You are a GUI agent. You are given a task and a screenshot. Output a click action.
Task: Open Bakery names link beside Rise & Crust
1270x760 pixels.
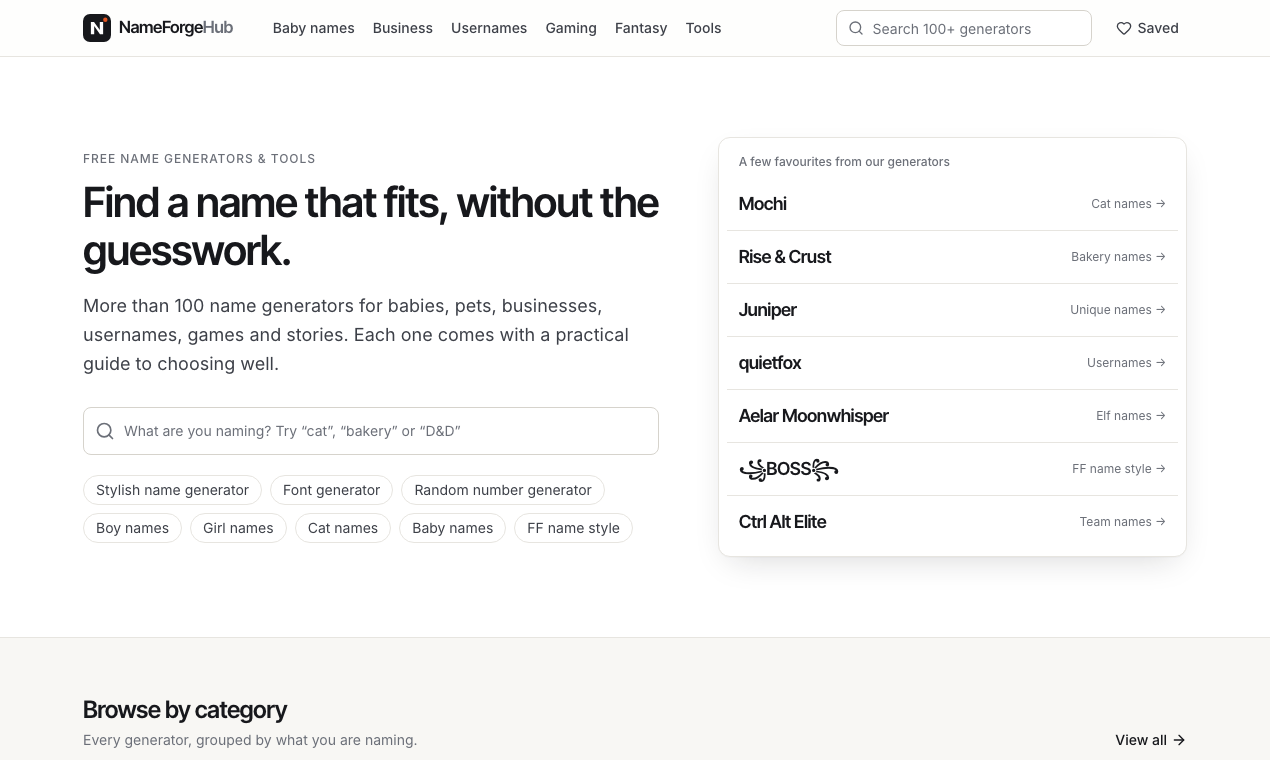coord(1118,257)
